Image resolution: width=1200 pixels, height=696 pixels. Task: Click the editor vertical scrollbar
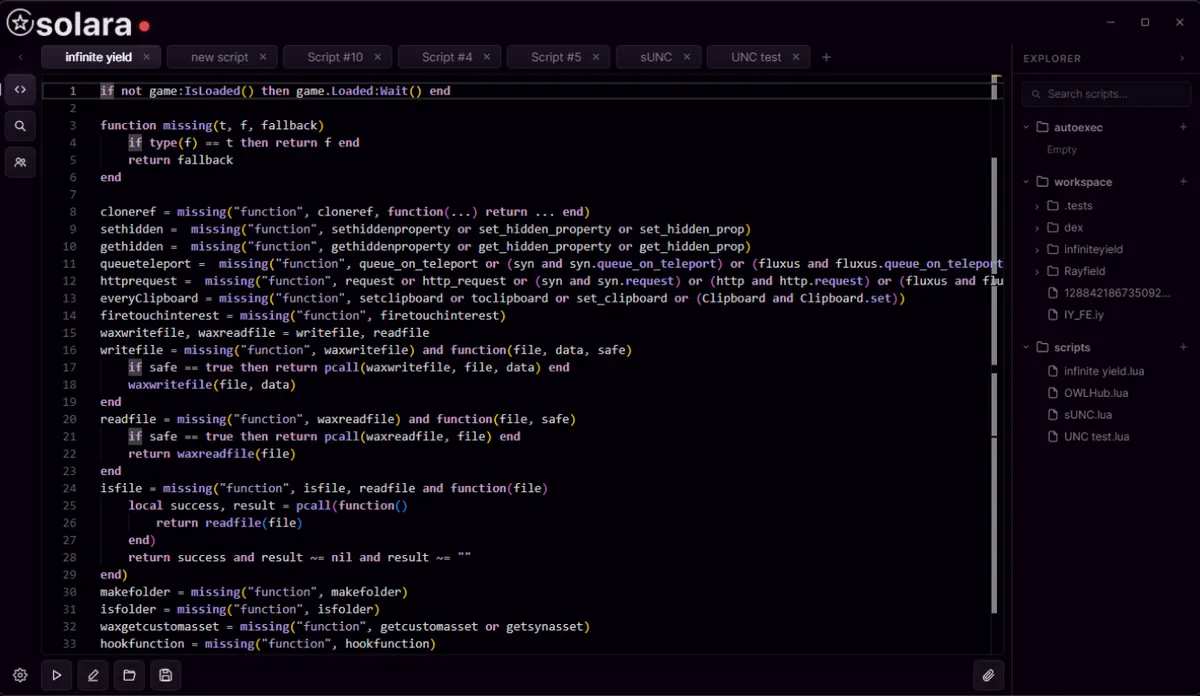point(994,386)
